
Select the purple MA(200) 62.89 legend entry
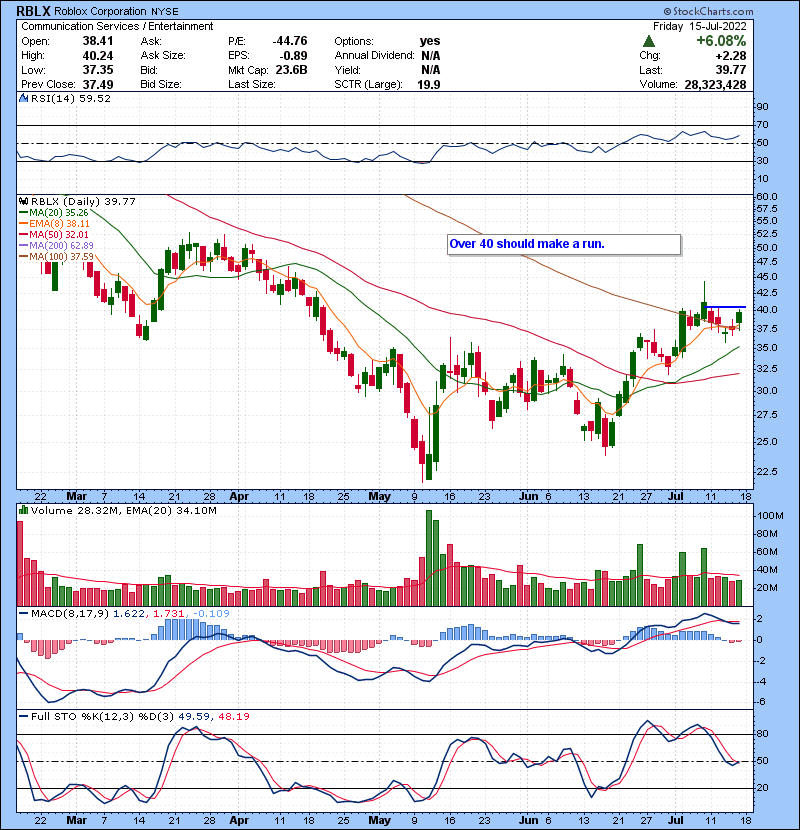pyautogui.click(x=62, y=246)
